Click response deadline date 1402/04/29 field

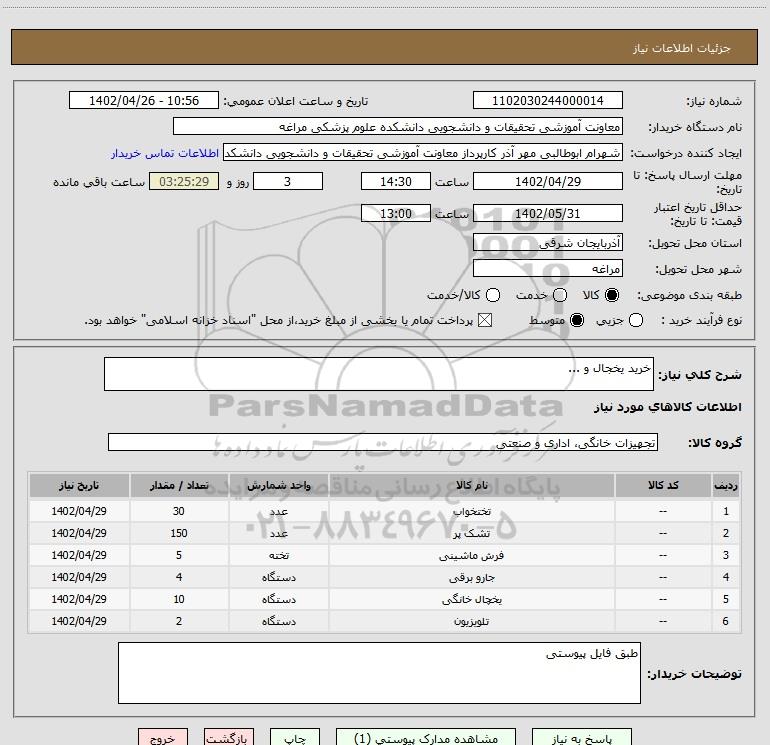(x=548, y=181)
